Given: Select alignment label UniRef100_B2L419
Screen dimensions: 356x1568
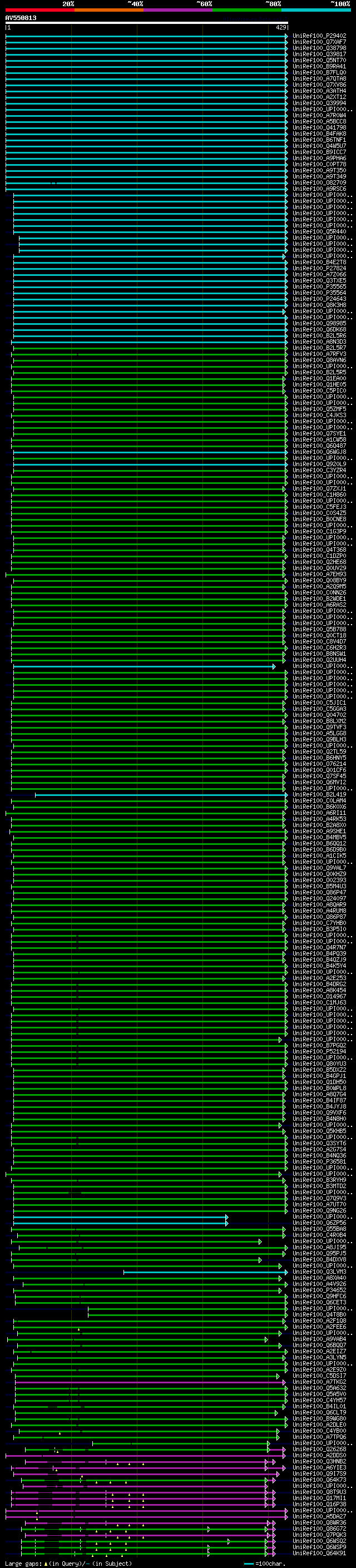Looking at the screenshot, I should [319, 794].
